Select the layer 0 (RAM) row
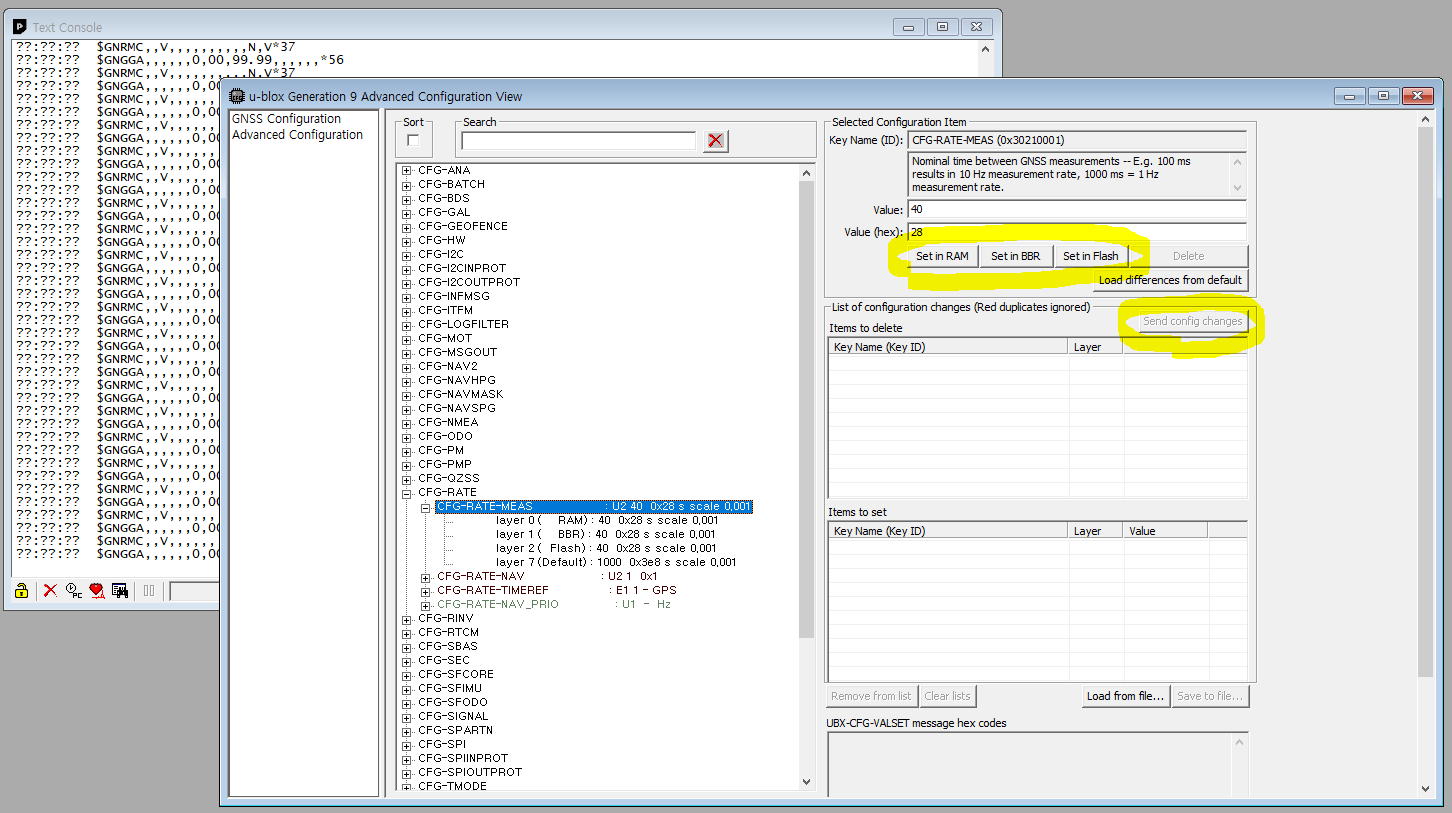 click(x=607, y=520)
